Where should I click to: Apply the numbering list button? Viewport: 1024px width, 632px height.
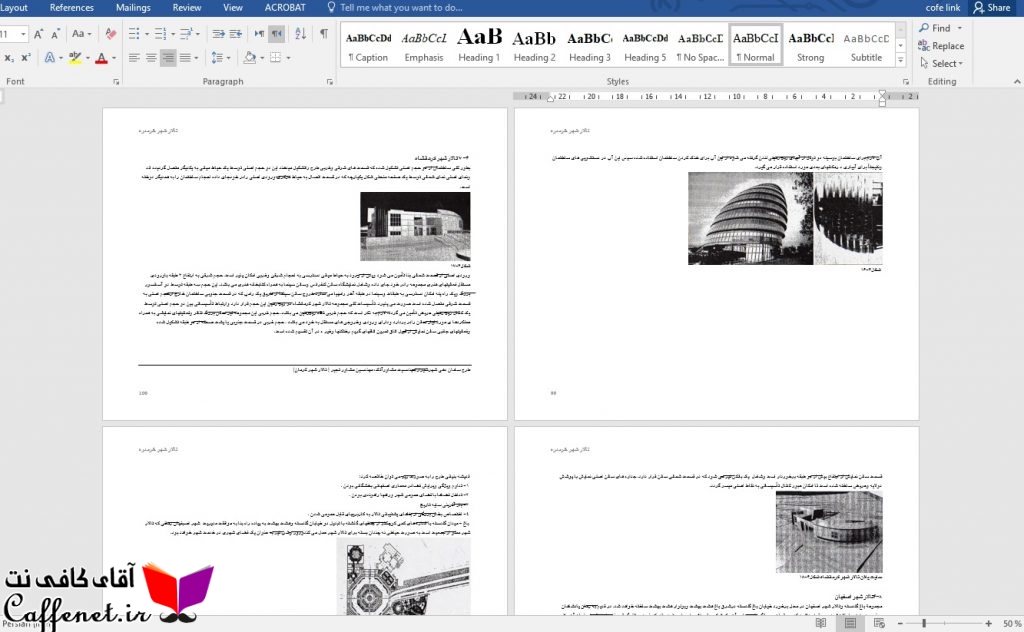click(x=160, y=34)
